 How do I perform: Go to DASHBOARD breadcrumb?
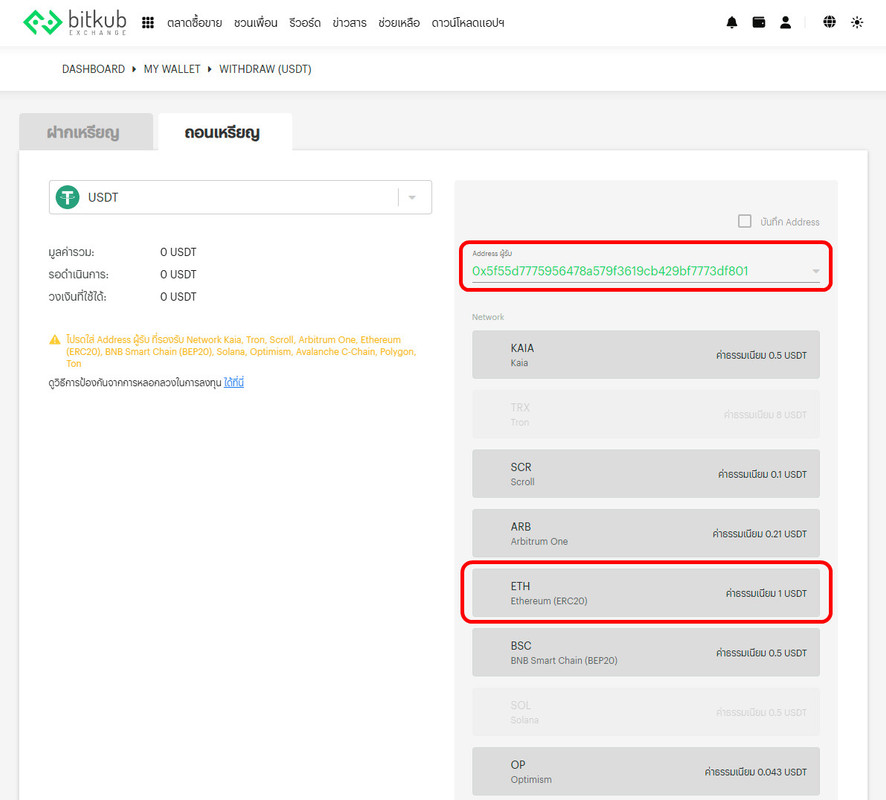click(93, 69)
